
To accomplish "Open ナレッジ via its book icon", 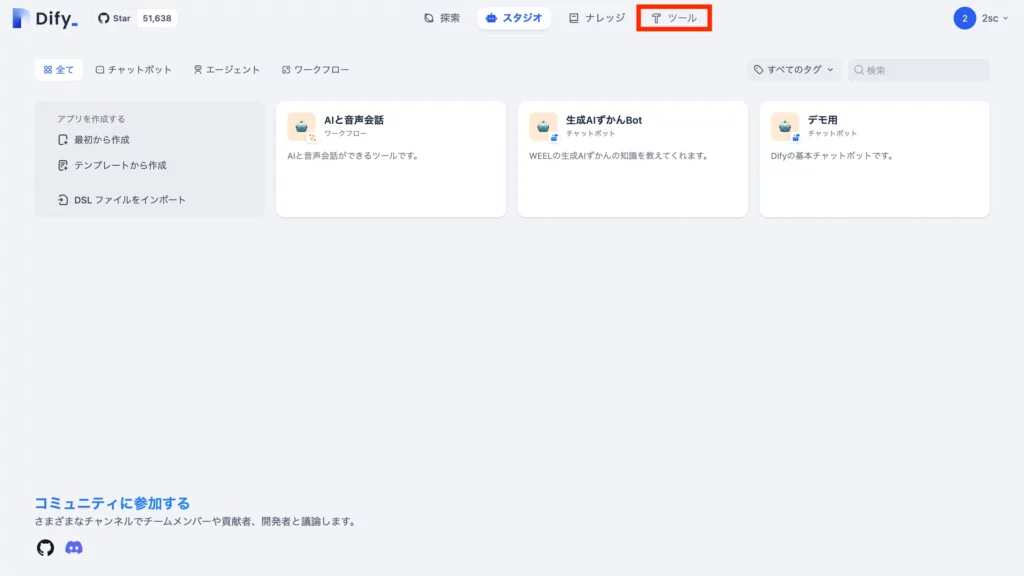I will tap(573, 17).
